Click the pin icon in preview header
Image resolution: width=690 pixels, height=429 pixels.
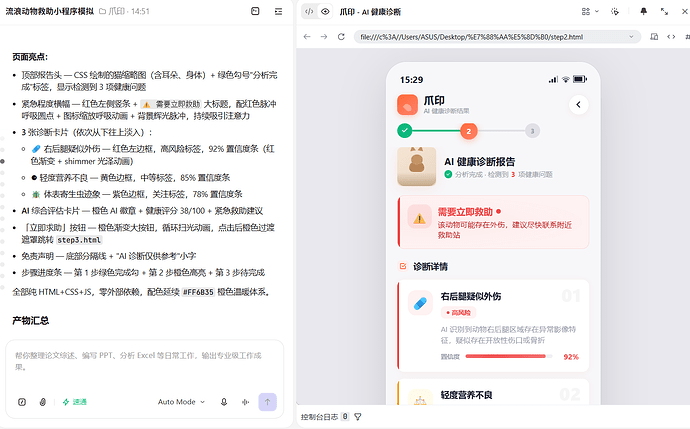pos(643,11)
